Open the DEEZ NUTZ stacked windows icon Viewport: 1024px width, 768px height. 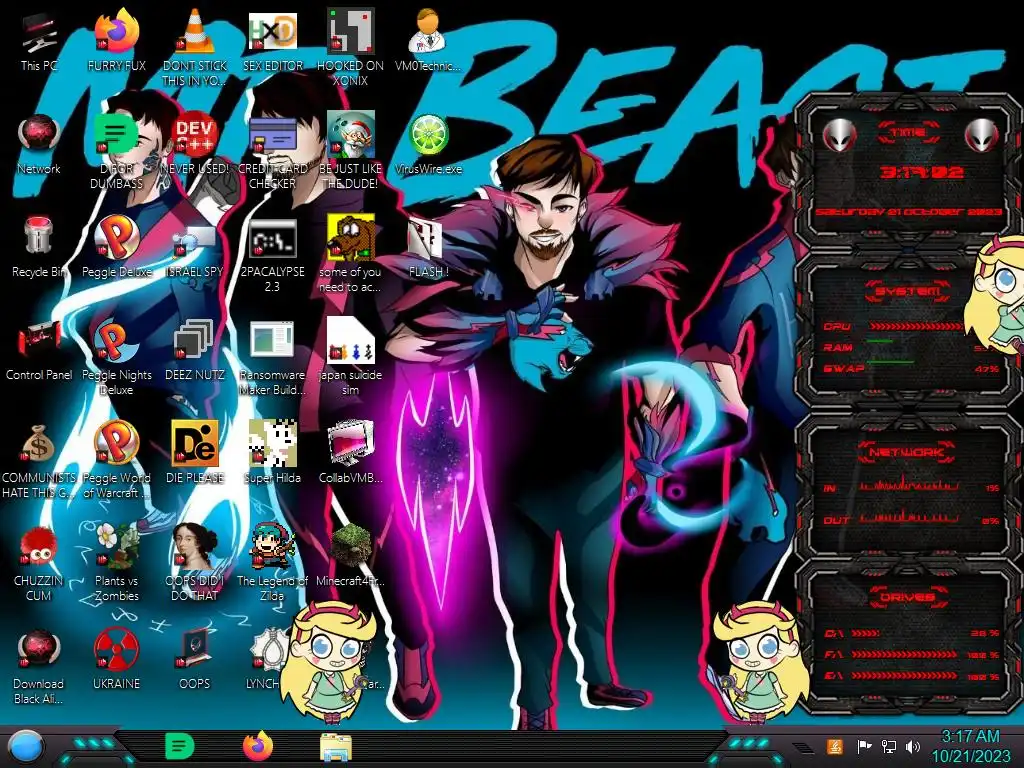(x=195, y=340)
